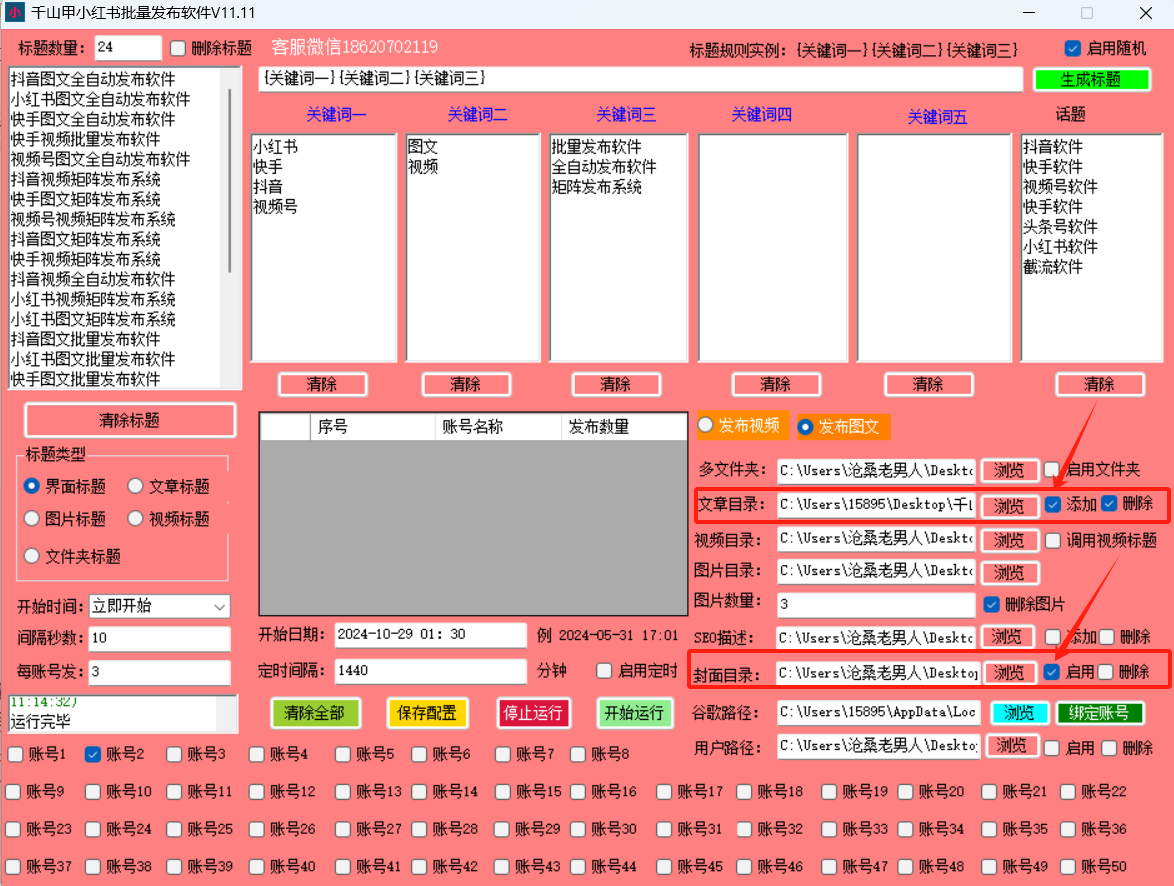Tick 删除 in the 用户路径 row

pyautogui.click(x=1110, y=747)
